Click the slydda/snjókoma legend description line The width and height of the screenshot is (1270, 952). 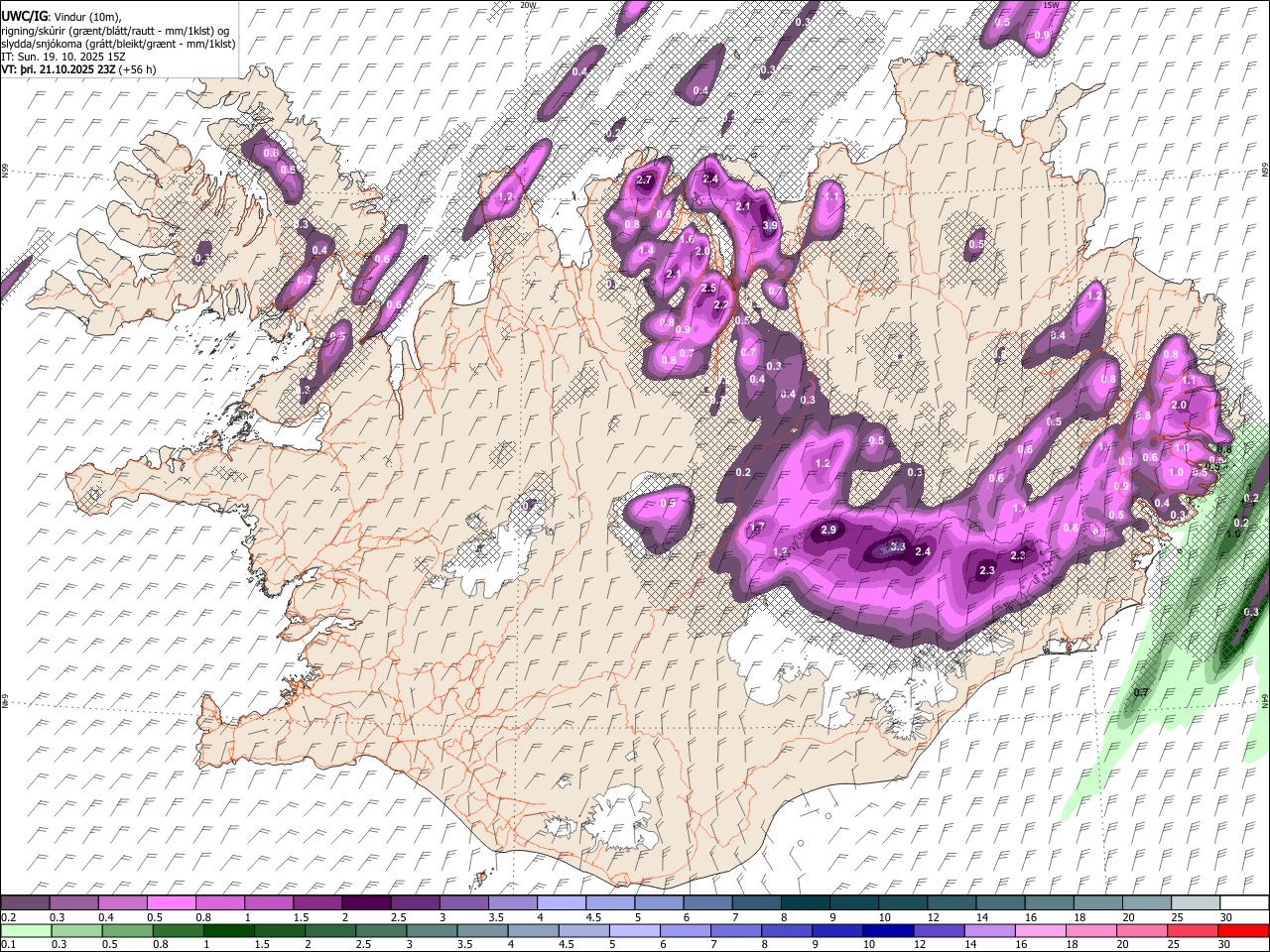(x=118, y=44)
